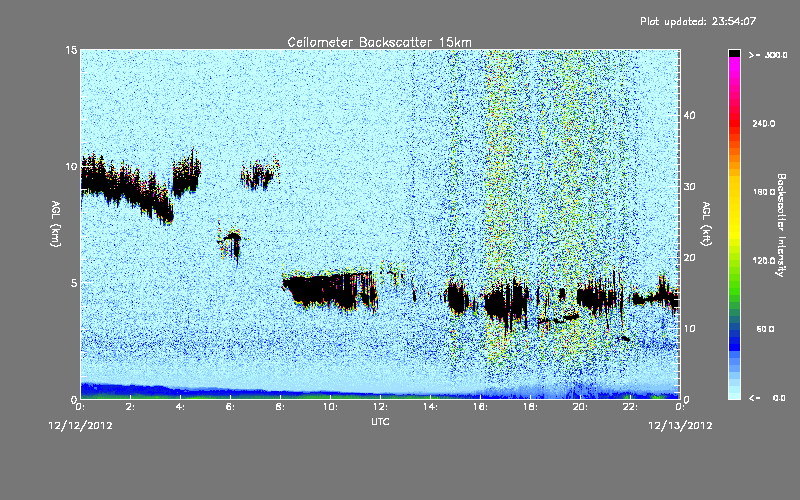Screen dimensions: 800x500
Task: Click the '180.0' colorbar value
Action: (x=764, y=192)
